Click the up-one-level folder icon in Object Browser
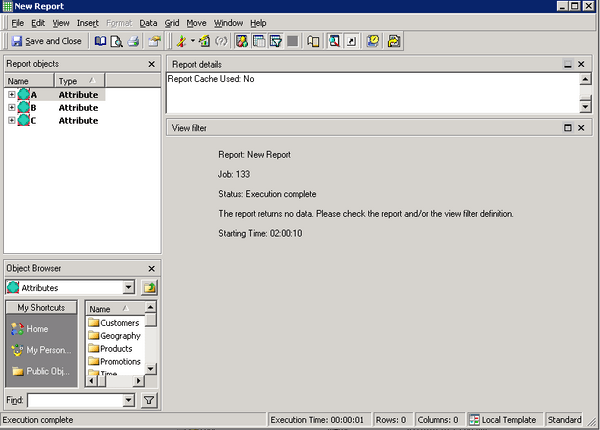Viewport: 600px width, 430px height. (150, 287)
